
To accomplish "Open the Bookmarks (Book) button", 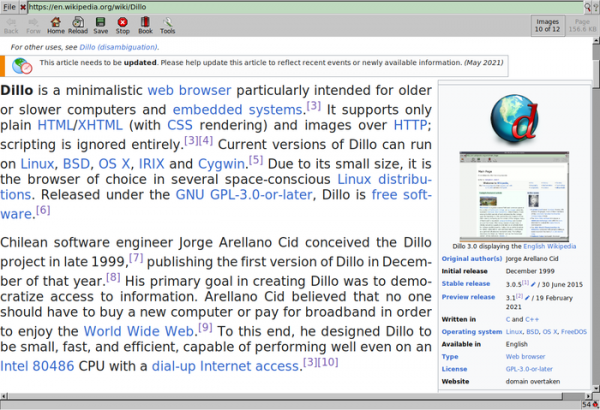I will (145, 25).
